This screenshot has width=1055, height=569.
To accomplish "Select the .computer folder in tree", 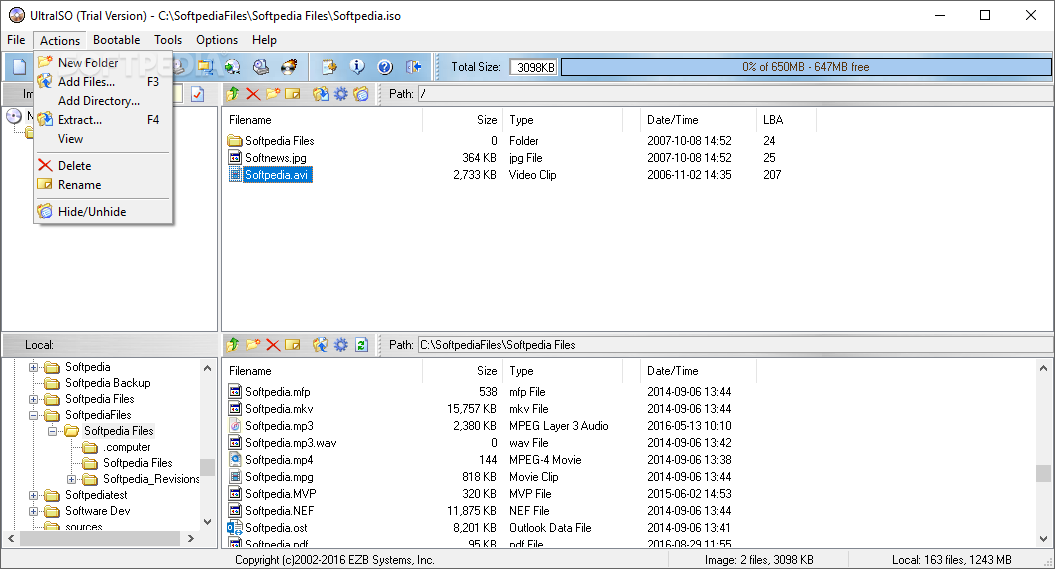I will pyautogui.click(x=126, y=447).
